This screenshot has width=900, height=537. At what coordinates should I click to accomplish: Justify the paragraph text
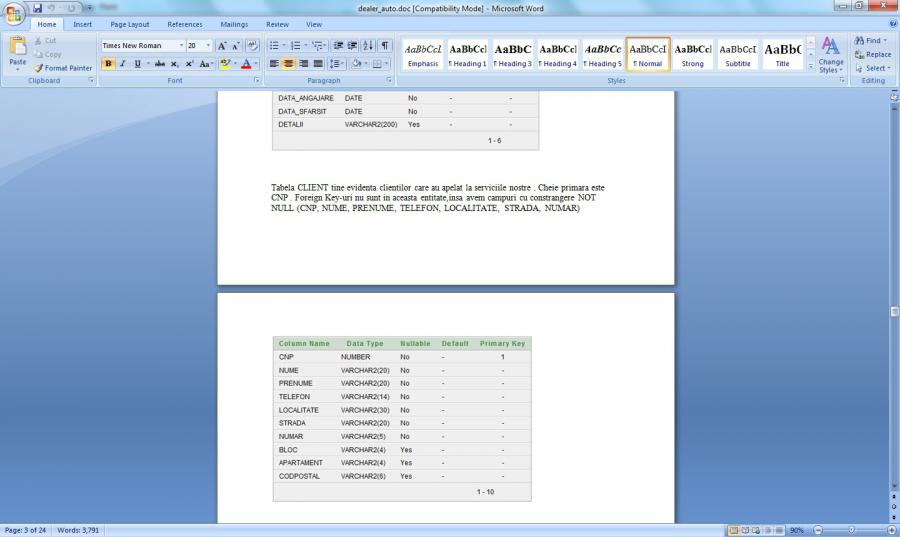click(x=318, y=64)
